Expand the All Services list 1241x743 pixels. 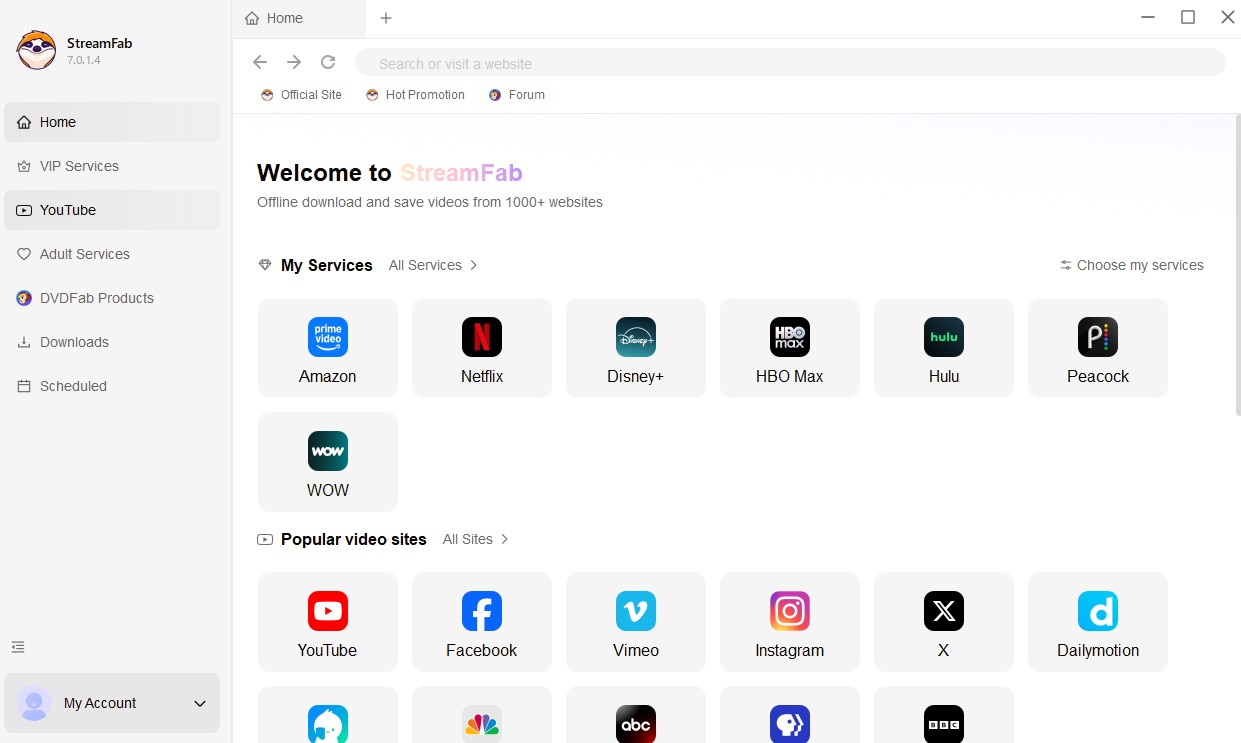pyautogui.click(x=432, y=265)
